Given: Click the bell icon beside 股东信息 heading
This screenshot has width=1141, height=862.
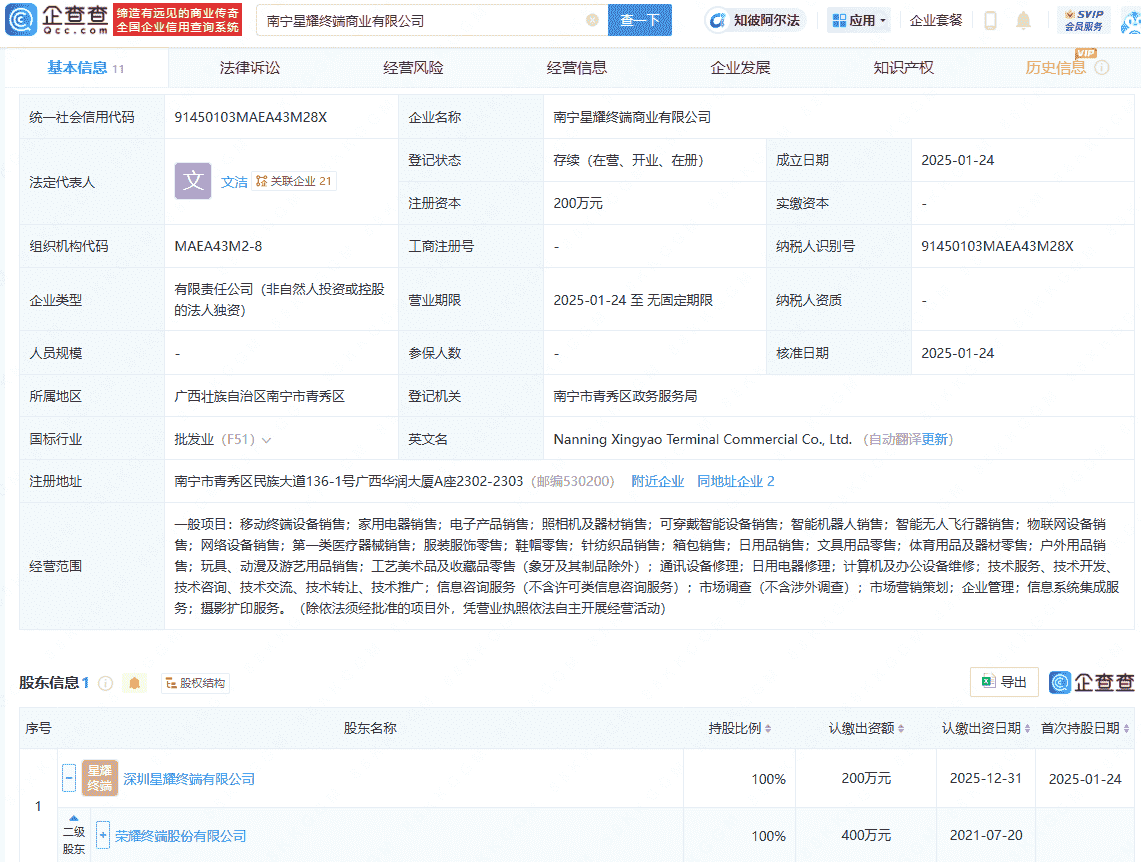Looking at the screenshot, I should pos(134,682).
